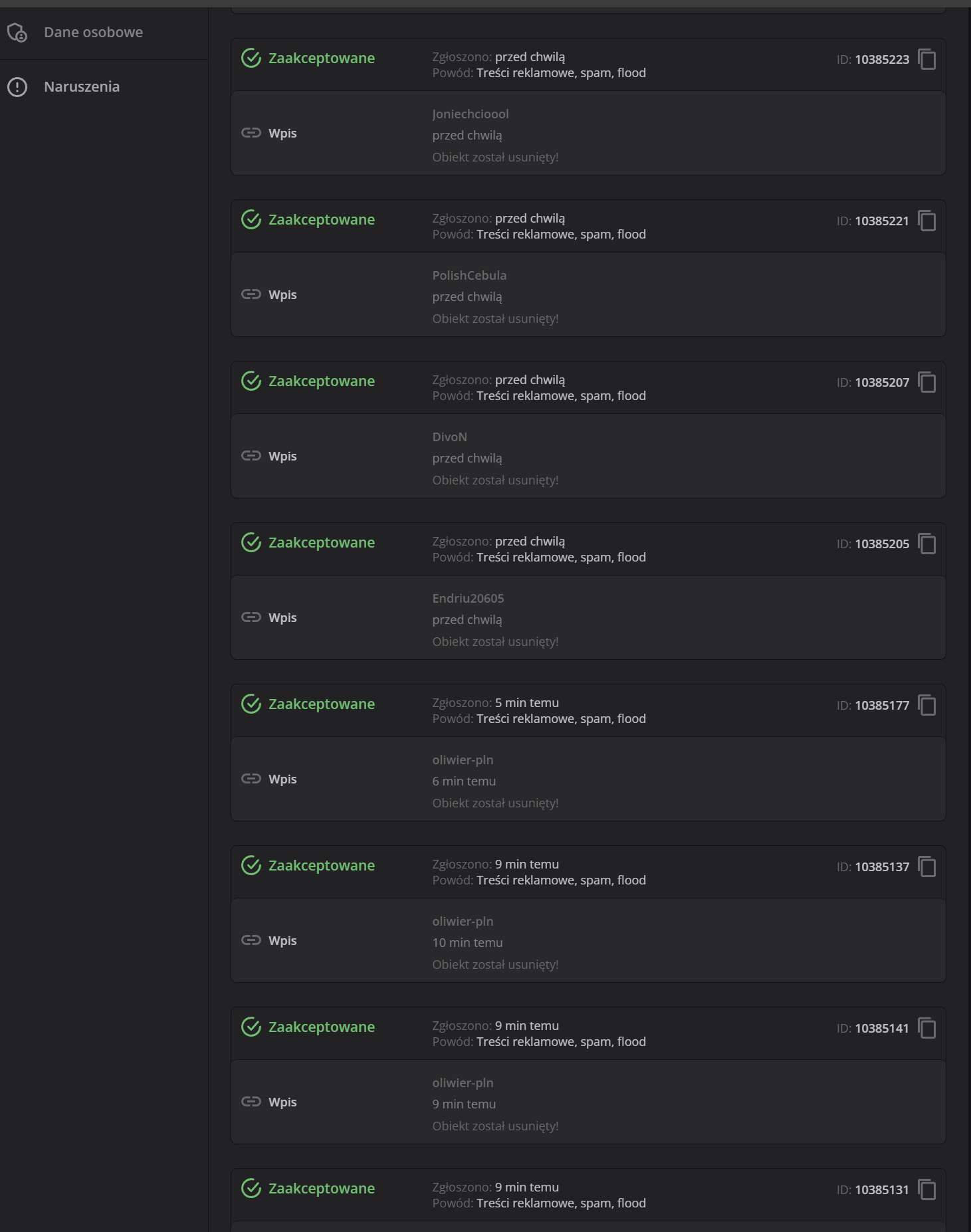Copy report ID 10385207
Screen dimensions: 971x1232
926,382
